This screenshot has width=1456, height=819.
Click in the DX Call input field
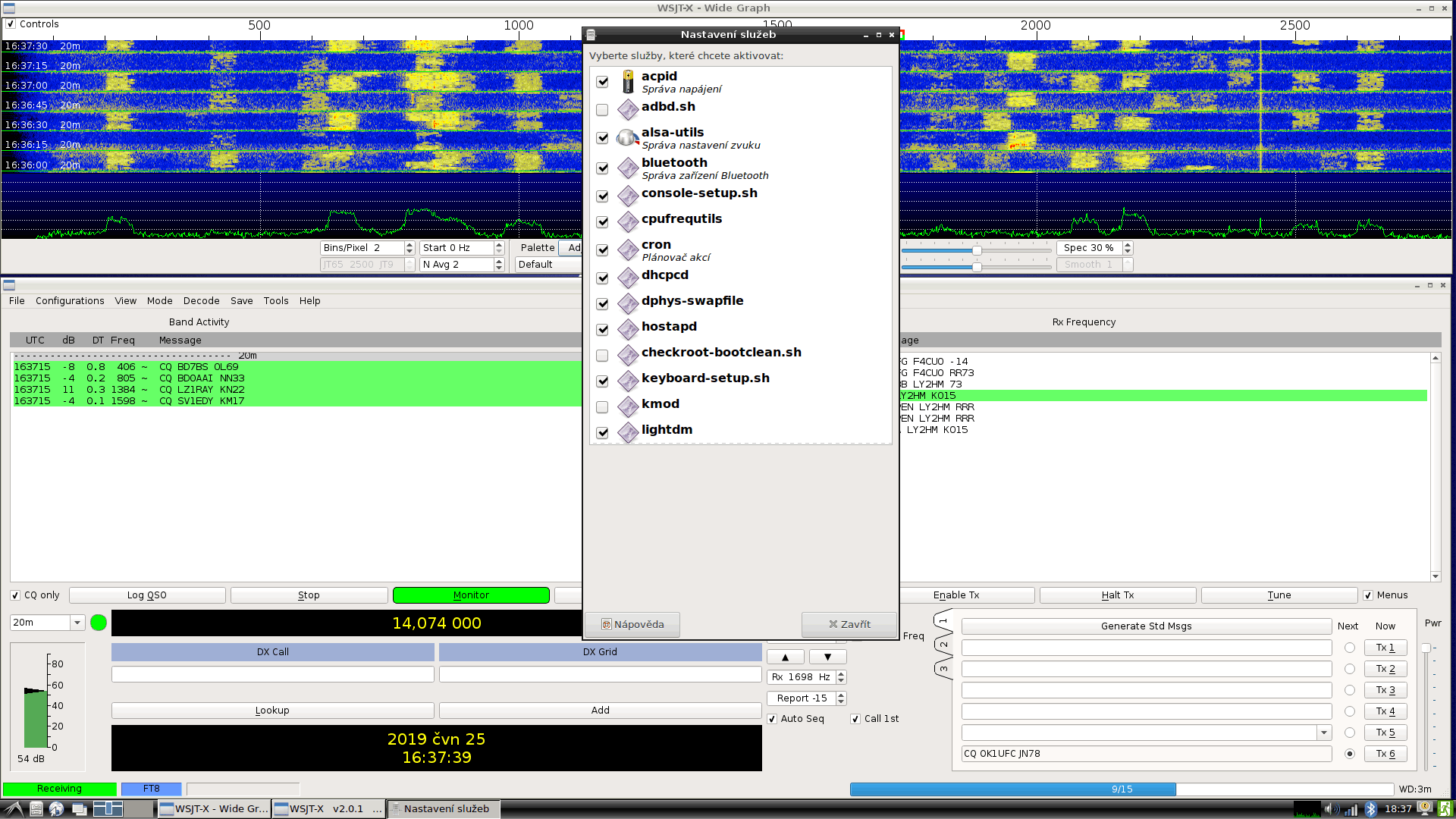click(272, 674)
